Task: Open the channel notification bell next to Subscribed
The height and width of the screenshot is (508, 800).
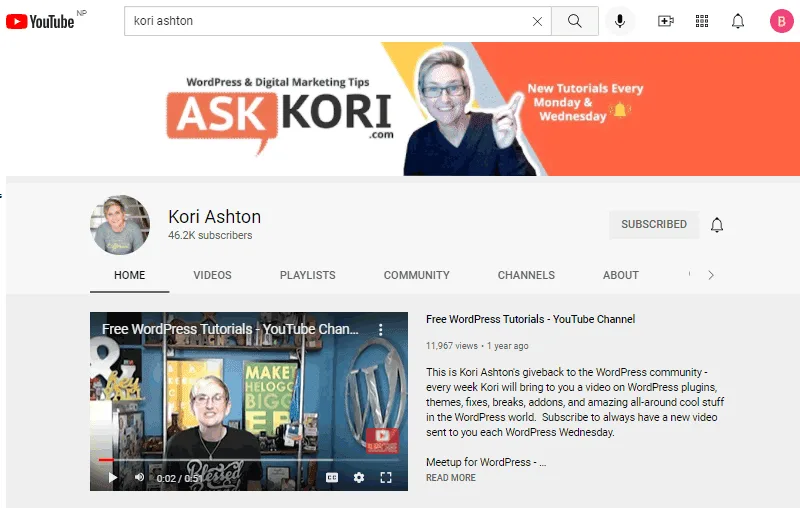Action: coord(717,225)
